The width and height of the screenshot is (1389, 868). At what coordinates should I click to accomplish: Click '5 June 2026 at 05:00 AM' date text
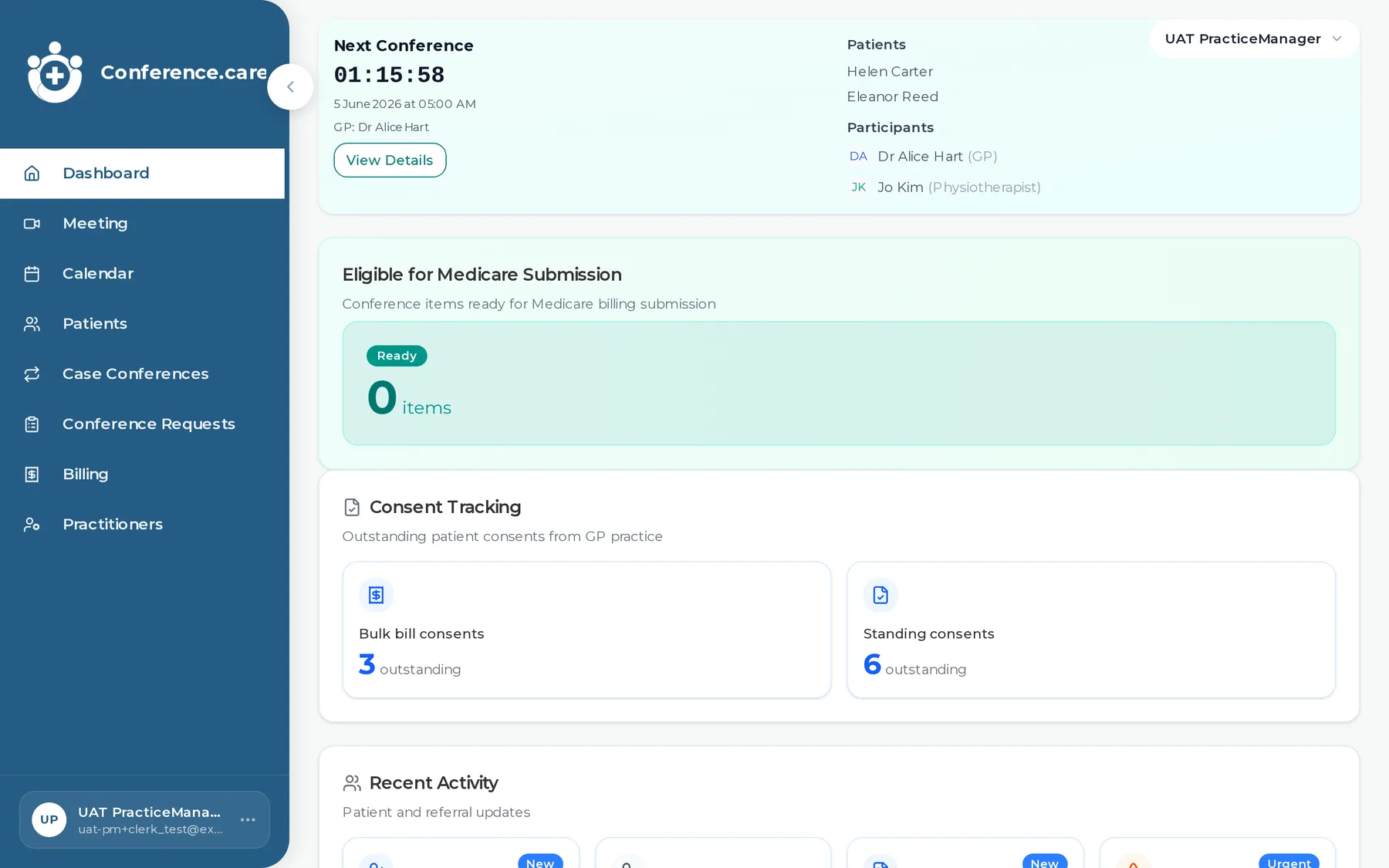(404, 104)
